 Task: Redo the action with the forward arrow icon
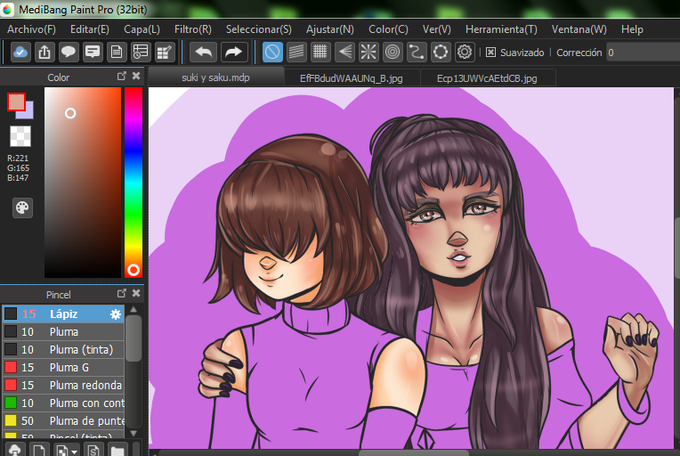click(x=234, y=52)
